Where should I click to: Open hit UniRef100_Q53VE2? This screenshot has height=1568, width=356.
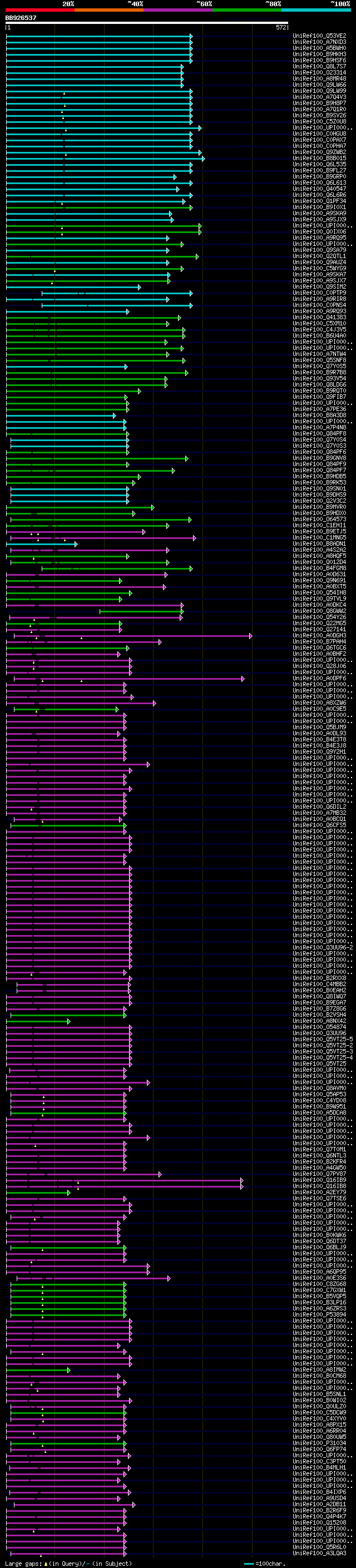point(319,36)
